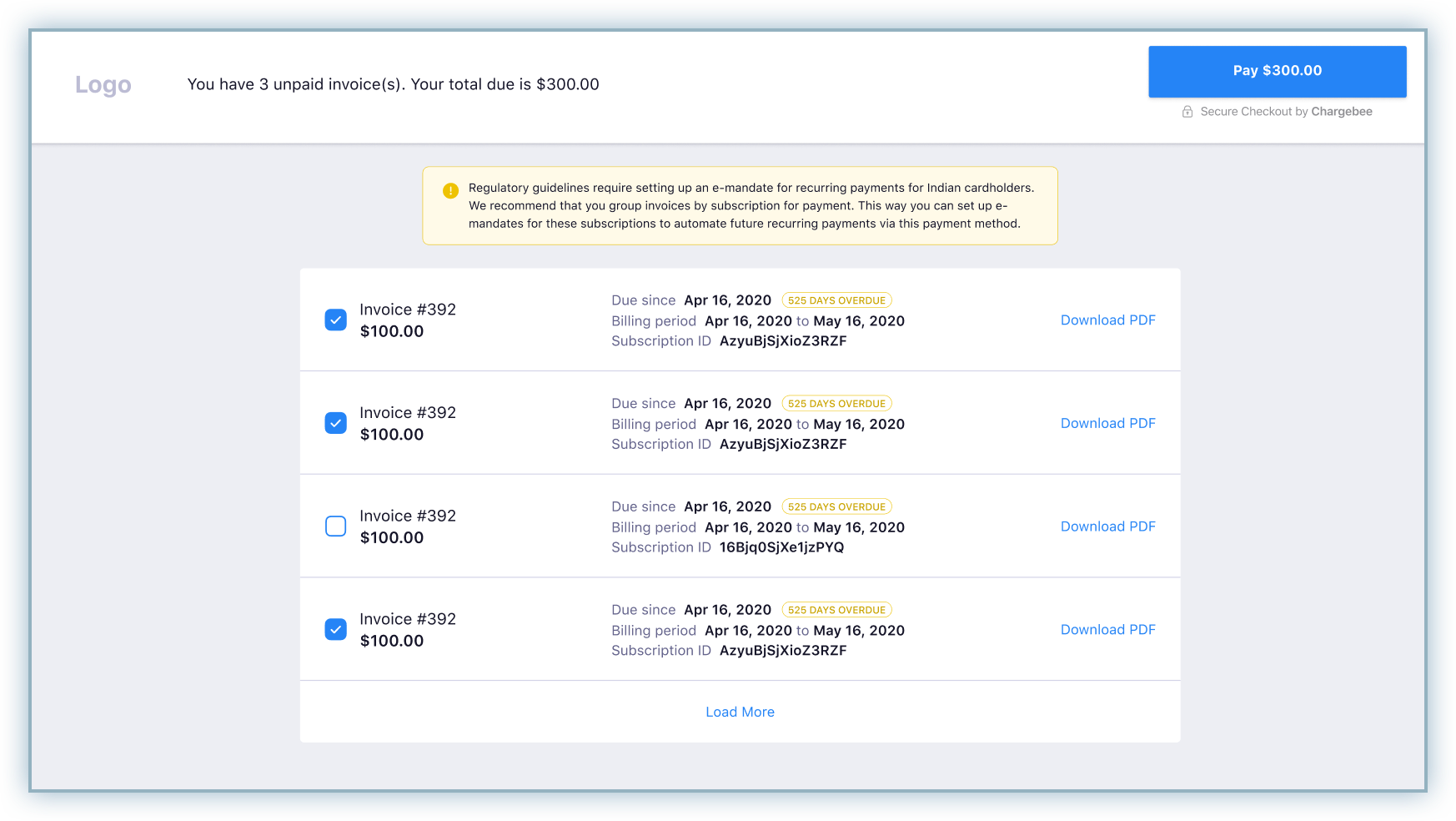This screenshot has width=1456, height=821.
Task: Select subscription ID 16Bjq0SjXe1jzPYQ
Action: click(x=781, y=547)
